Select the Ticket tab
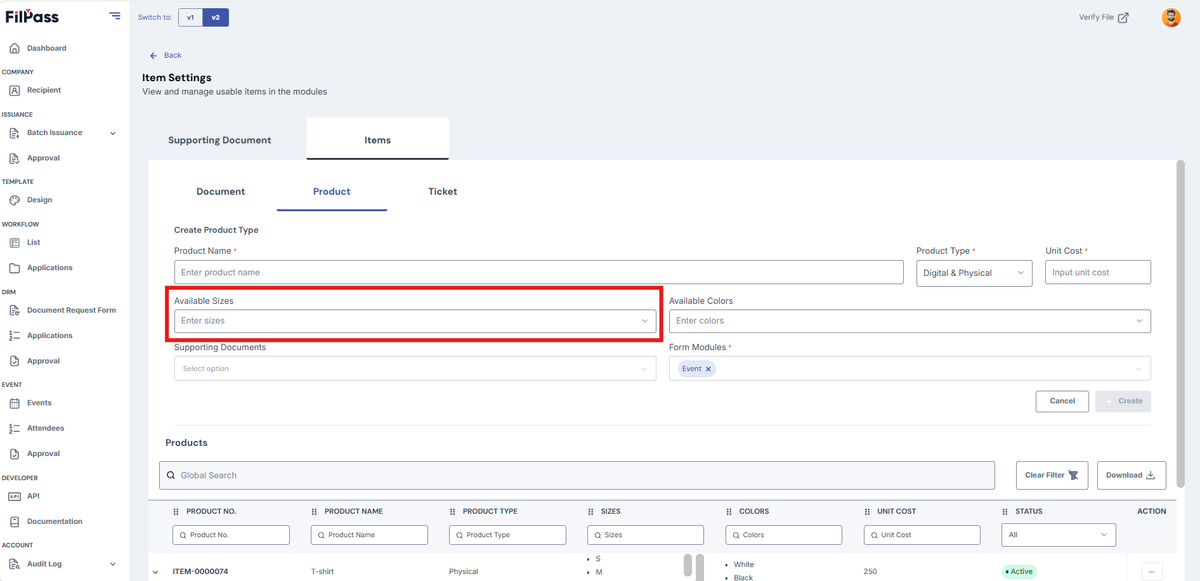This screenshot has width=1200, height=581. click(443, 191)
